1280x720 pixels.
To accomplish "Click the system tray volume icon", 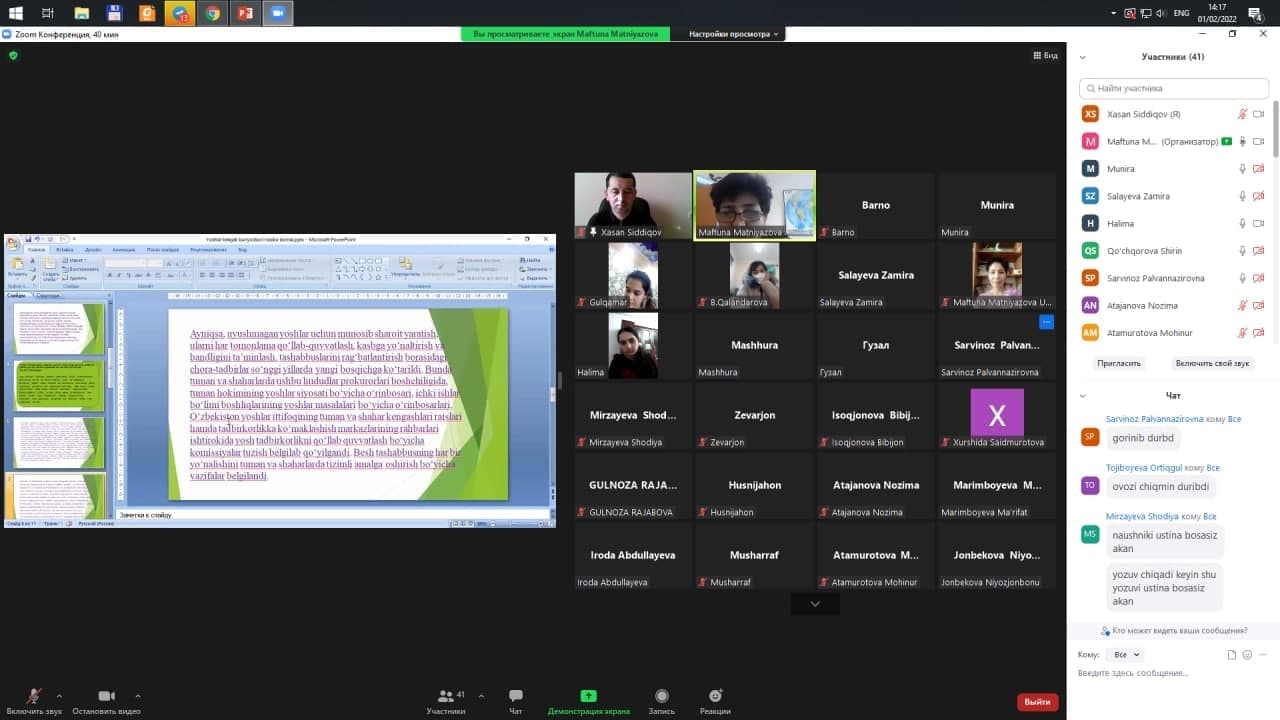I will [x=1161, y=13].
